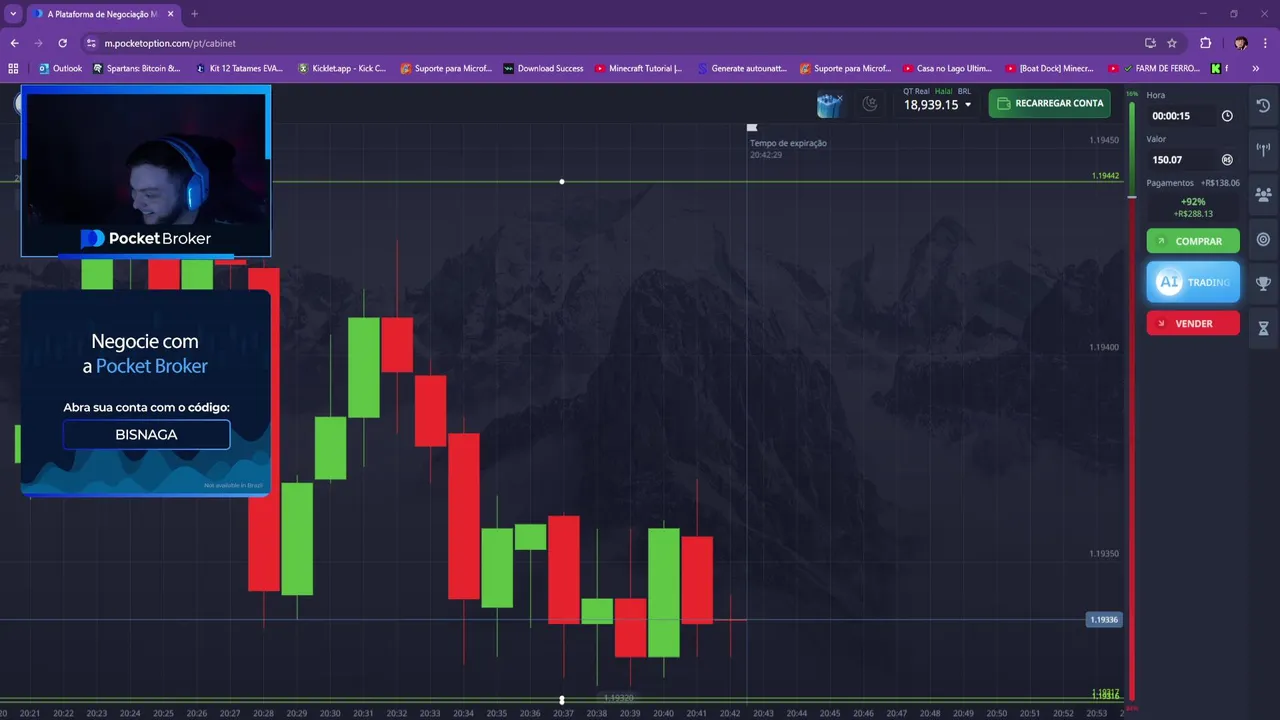1280x720 pixels.
Task: Open the Generate autounatt... bookmark
Action: coord(743,68)
